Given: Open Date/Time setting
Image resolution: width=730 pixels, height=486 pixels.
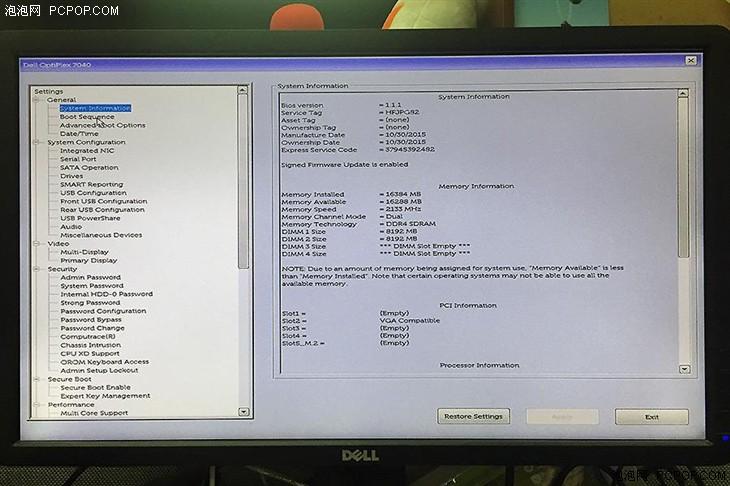Looking at the screenshot, I should [79, 134].
